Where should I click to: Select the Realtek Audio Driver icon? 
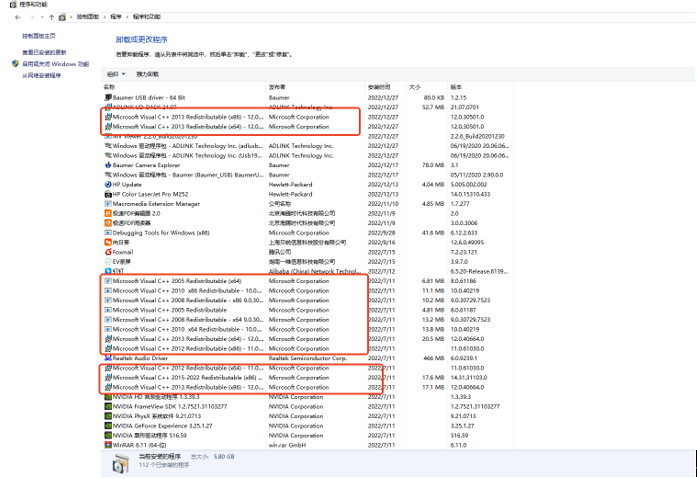pyautogui.click(x=108, y=358)
